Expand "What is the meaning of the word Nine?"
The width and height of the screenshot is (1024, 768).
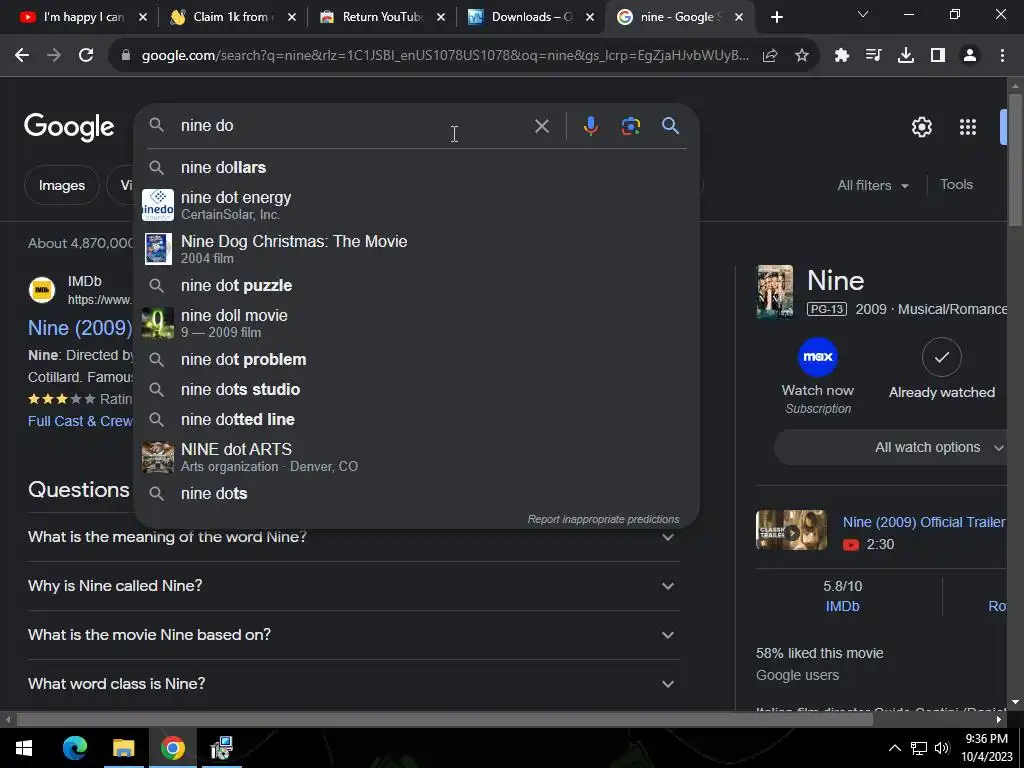tap(353, 537)
